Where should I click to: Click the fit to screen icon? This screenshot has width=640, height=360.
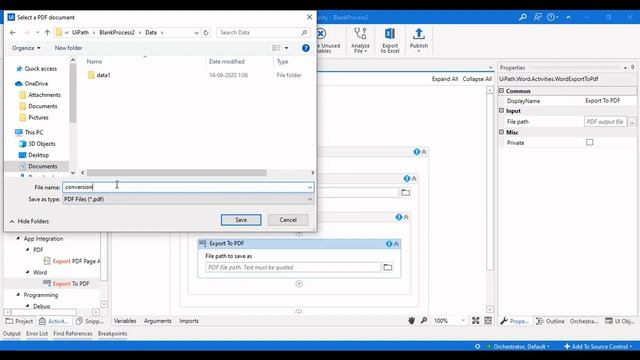click(476, 321)
